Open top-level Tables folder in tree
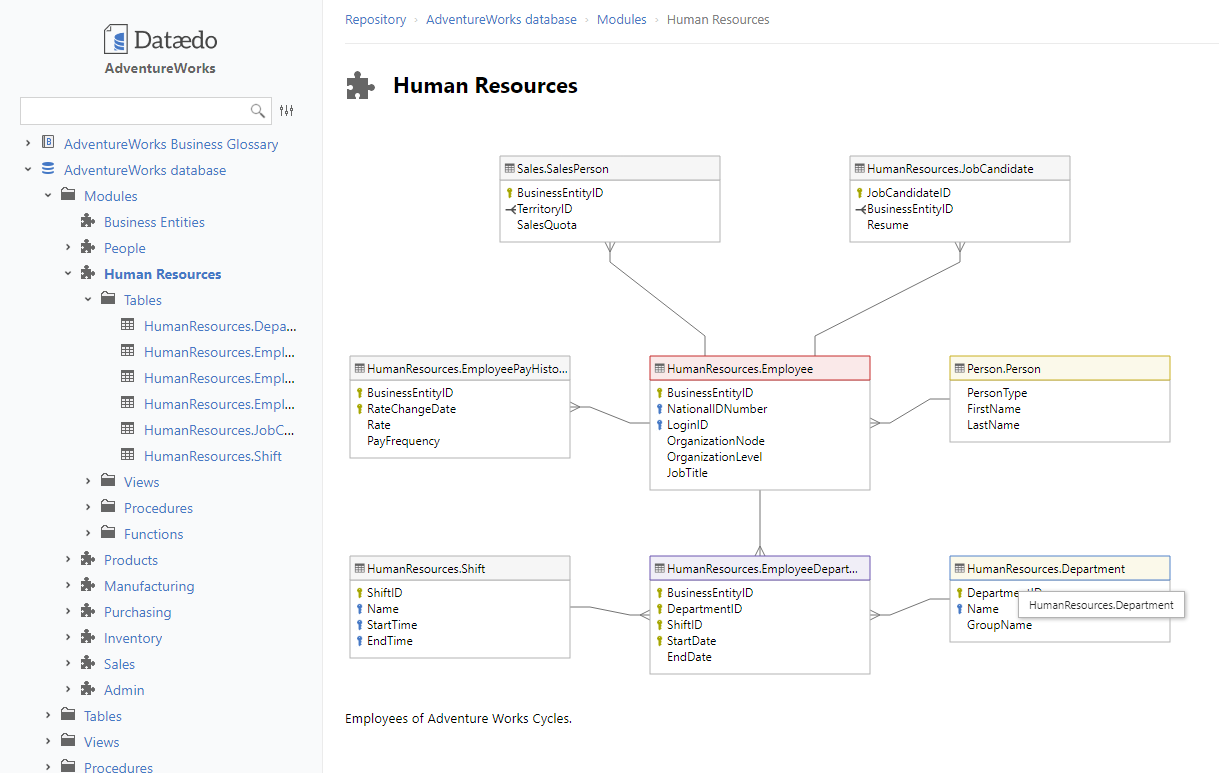Screen dimensions: 1219x773 pos(103,716)
